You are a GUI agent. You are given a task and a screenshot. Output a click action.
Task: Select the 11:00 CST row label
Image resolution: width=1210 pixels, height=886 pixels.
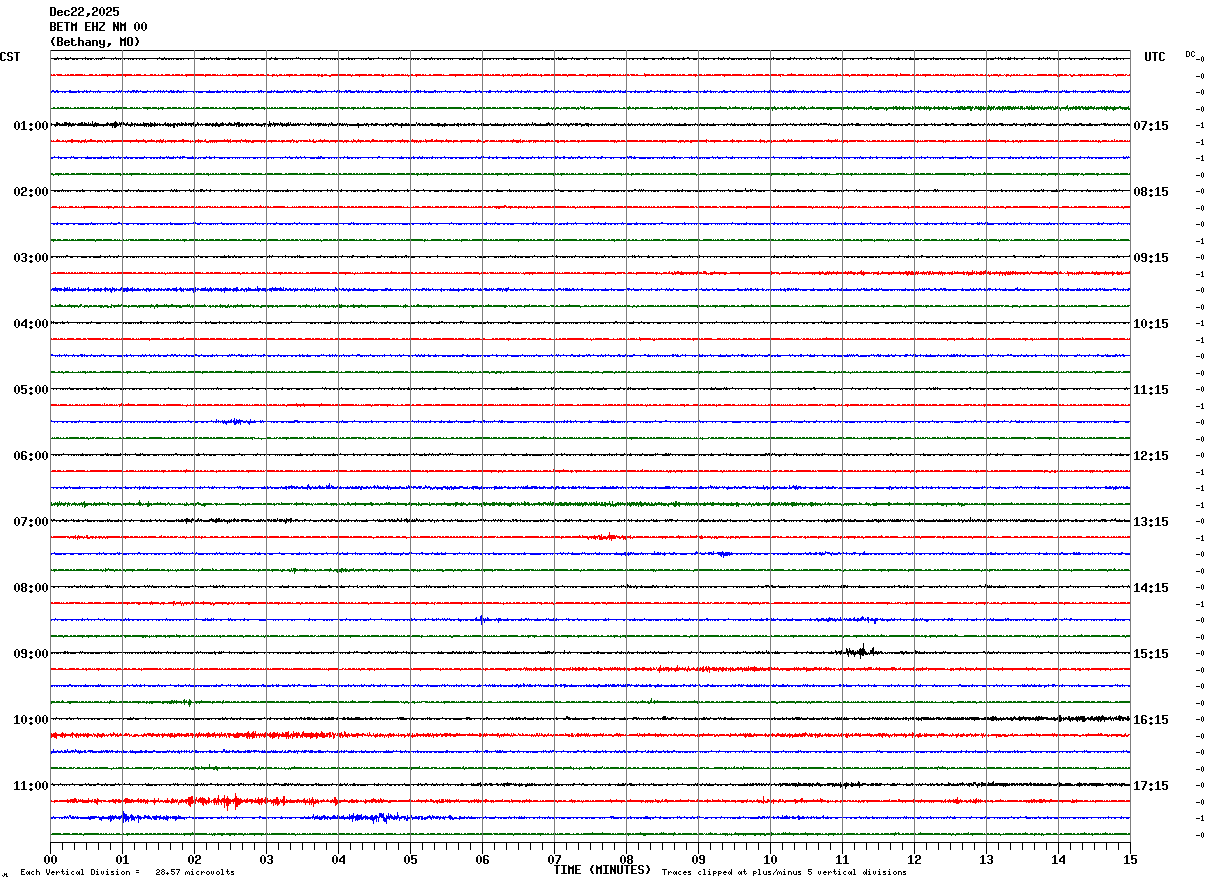pos(31,786)
